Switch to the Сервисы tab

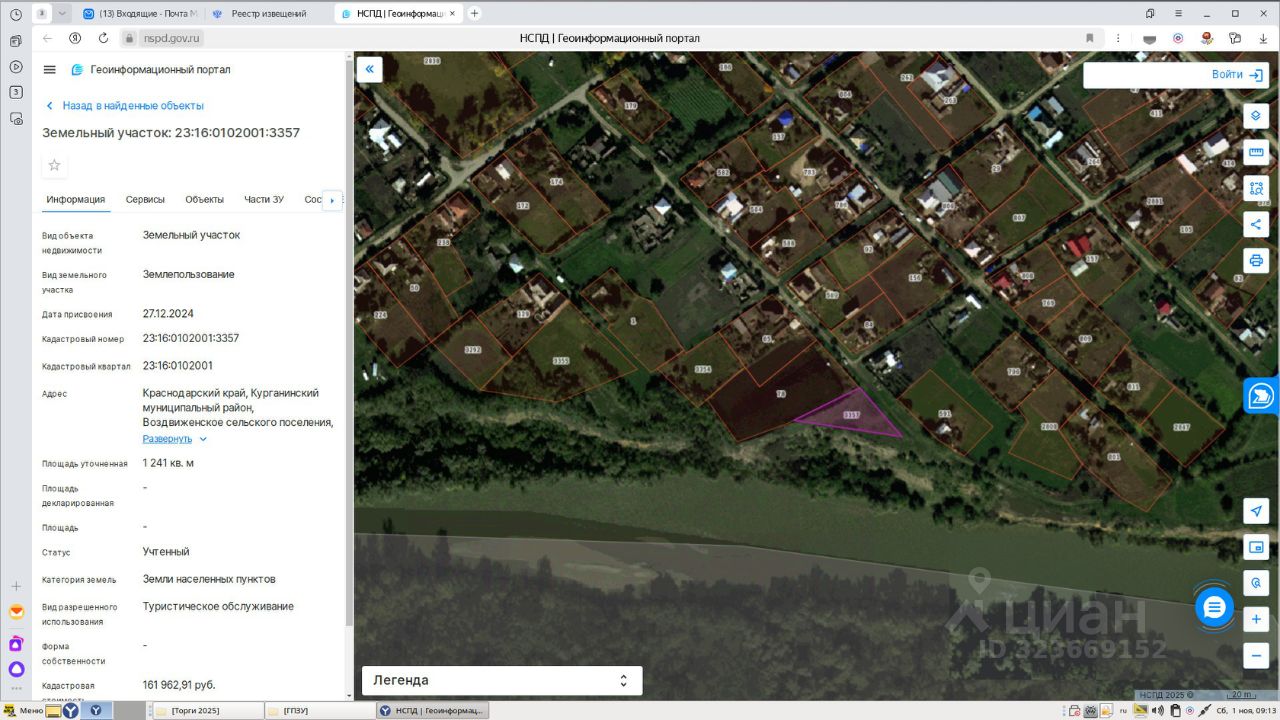145,199
